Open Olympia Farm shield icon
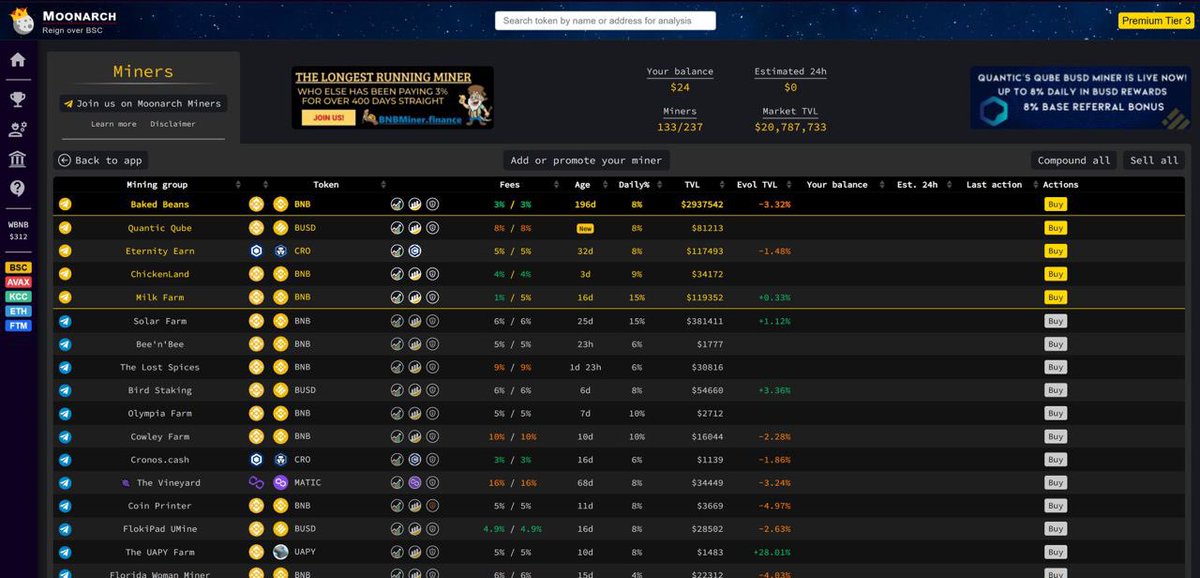 [x=433, y=413]
